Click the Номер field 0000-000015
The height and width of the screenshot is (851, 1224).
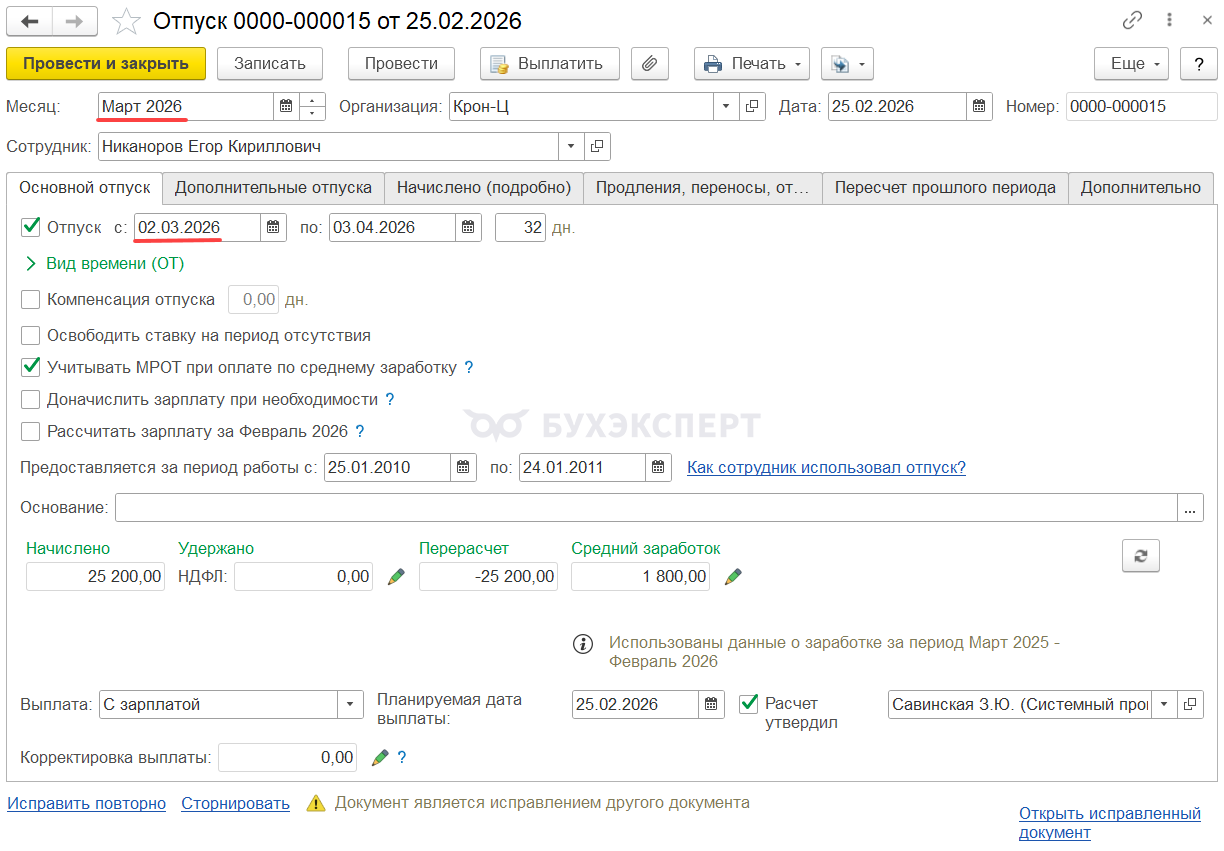click(x=1141, y=106)
